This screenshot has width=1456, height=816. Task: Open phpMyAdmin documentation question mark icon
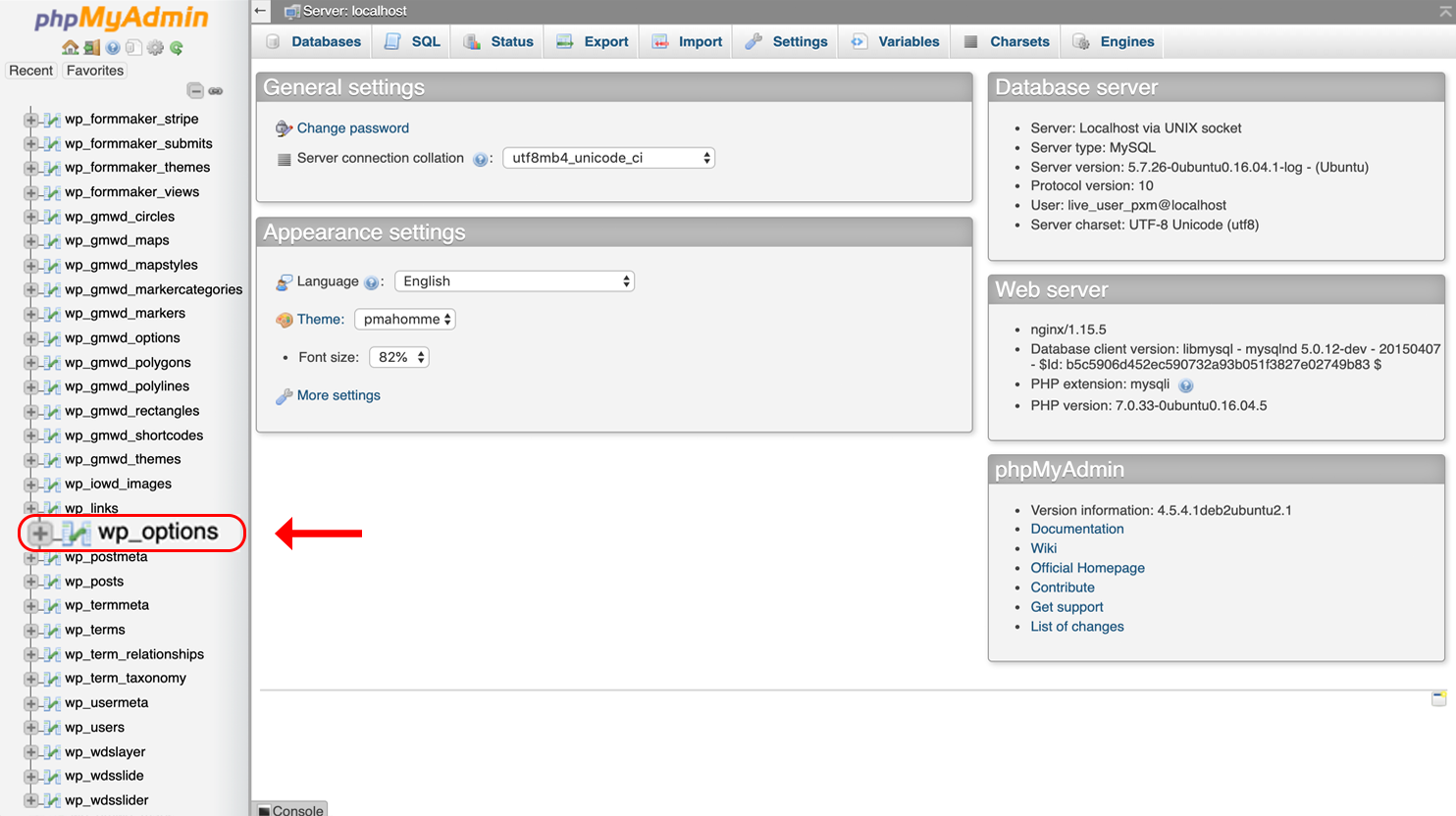[x=113, y=47]
